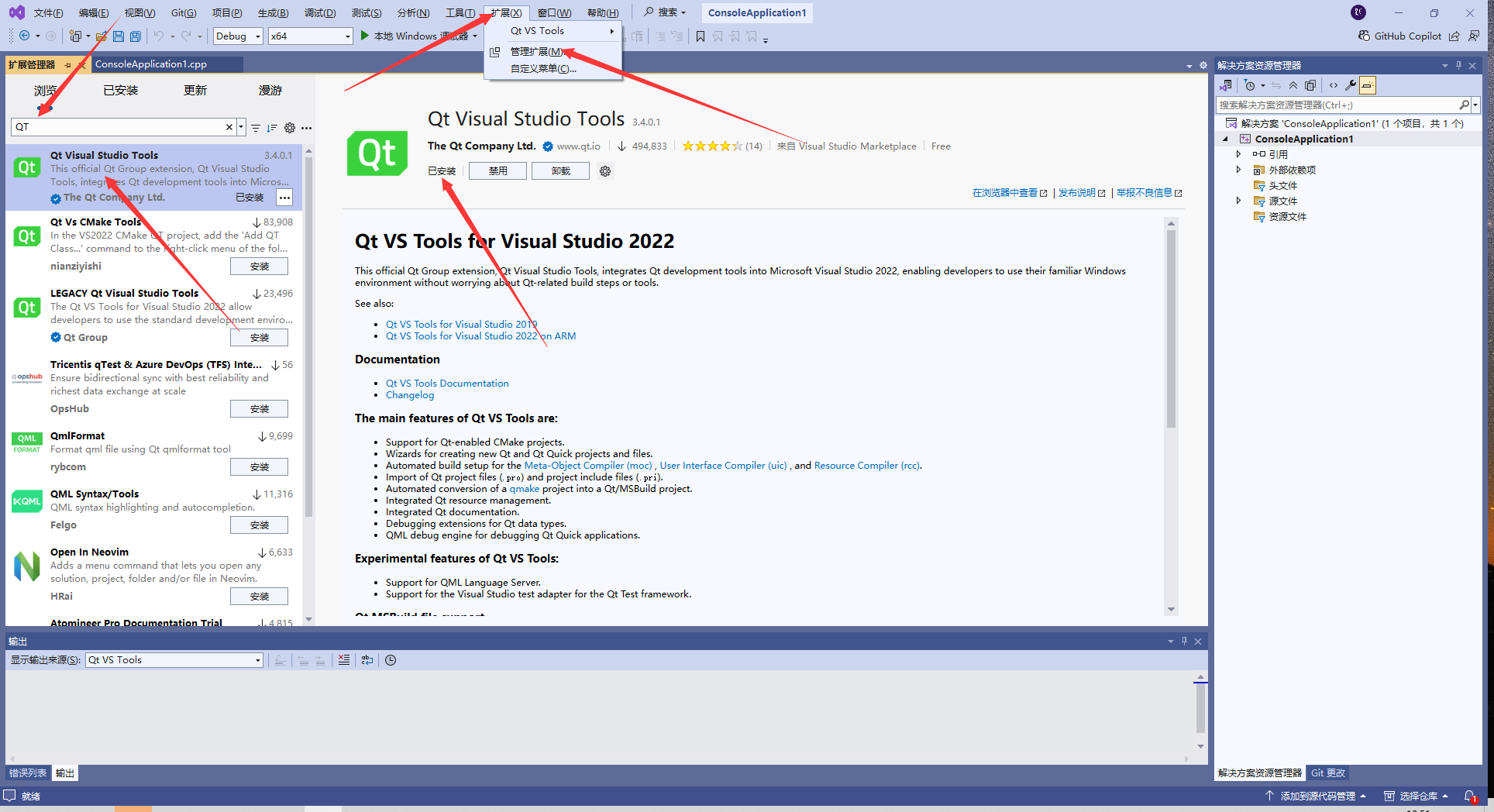Click the Save file toolbar icon
1494x812 pixels.
point(119,36)
